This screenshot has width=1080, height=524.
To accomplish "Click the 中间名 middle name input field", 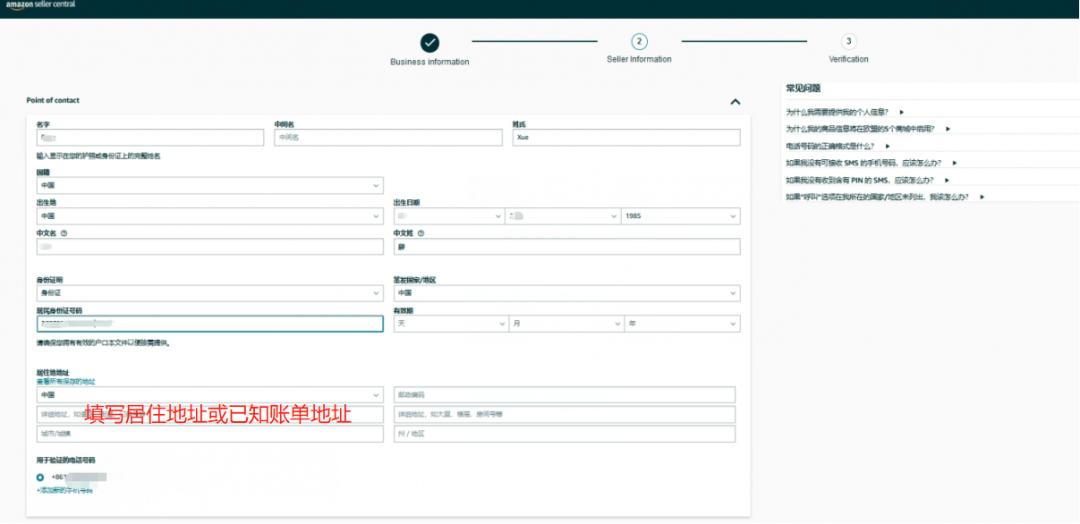I will pyautogui.click(x=388, y=138).
